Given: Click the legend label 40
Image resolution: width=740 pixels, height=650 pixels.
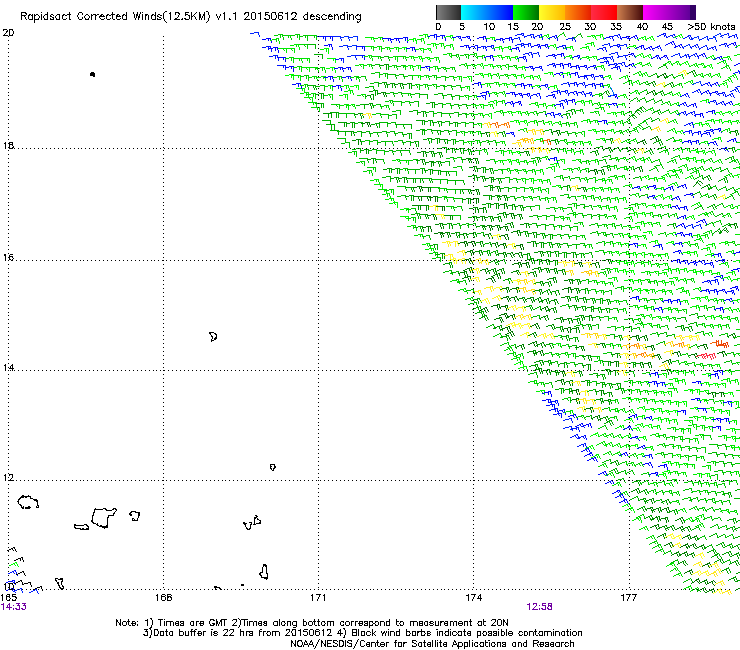Looking at the screenshot, I should click(642, 27).
